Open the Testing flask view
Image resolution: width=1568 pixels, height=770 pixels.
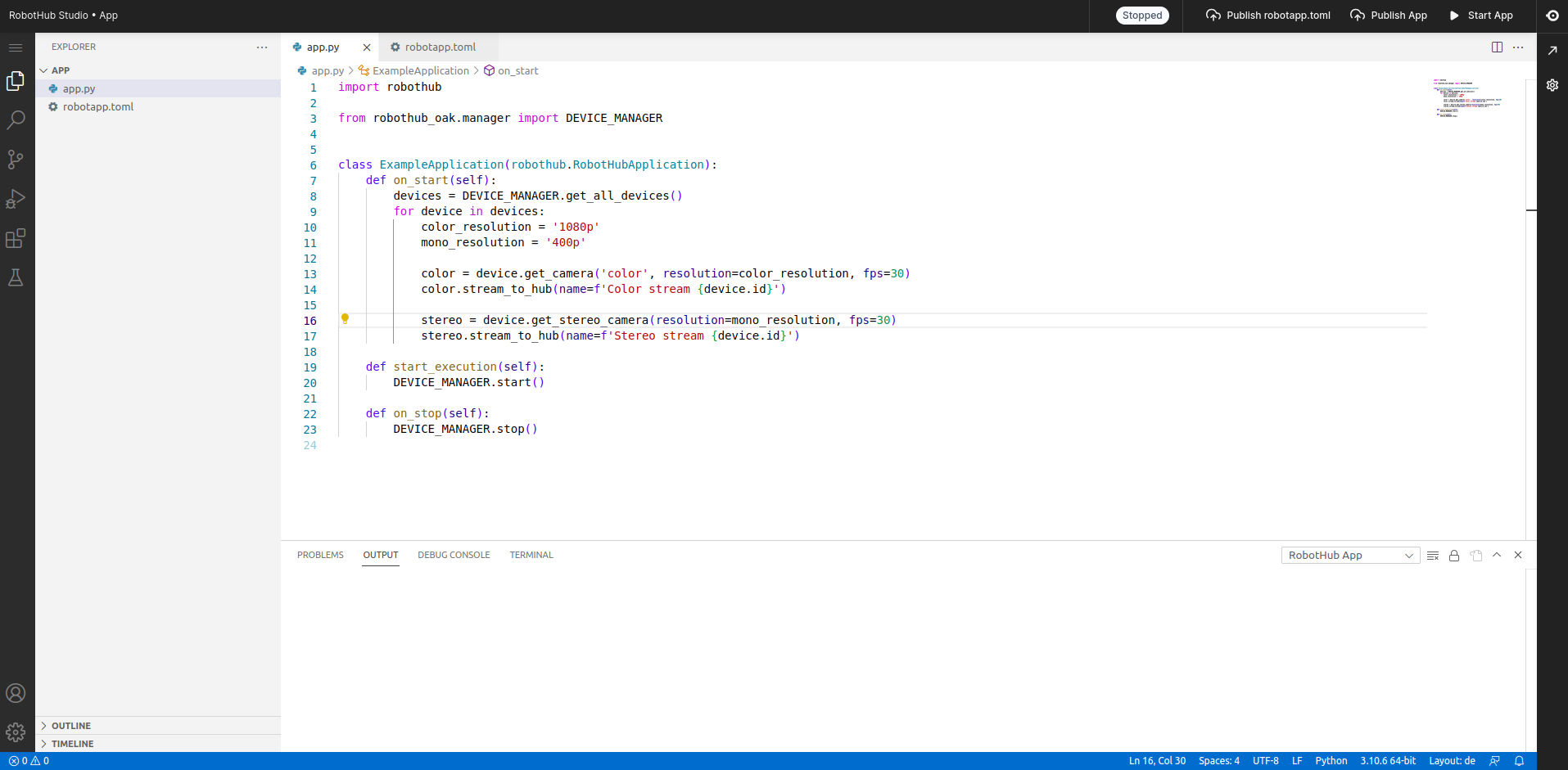16,277
